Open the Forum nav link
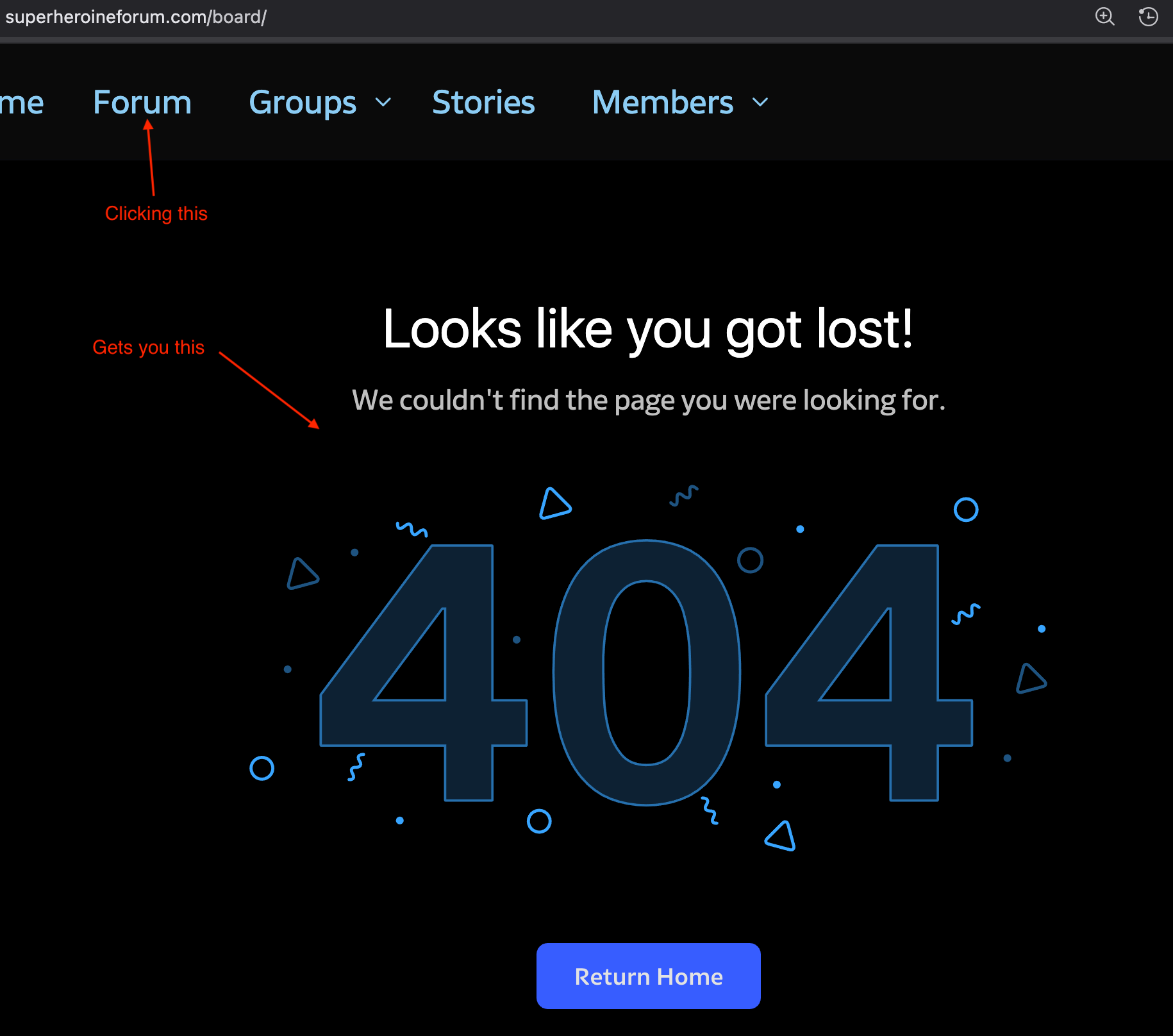1173x1036 pixels. [x=142, y=103]
